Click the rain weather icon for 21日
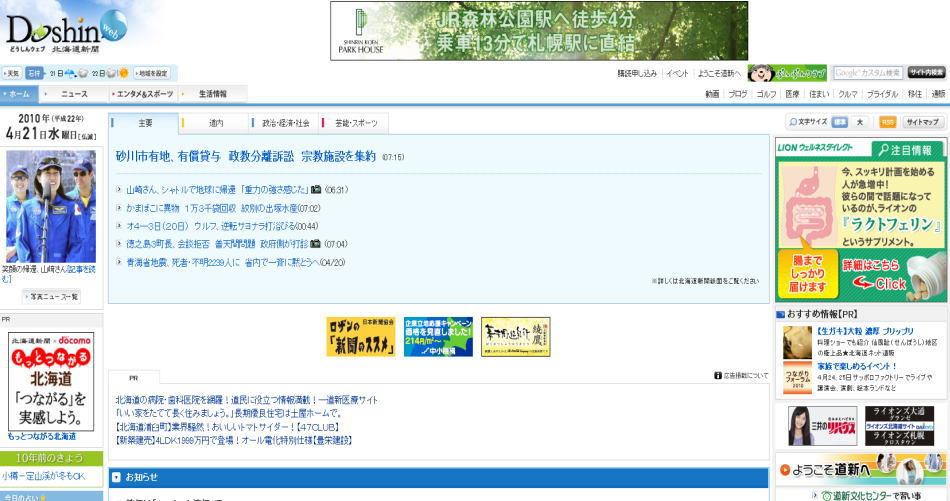The height and width of the screenshot is (501, 950). pos(70,73)
